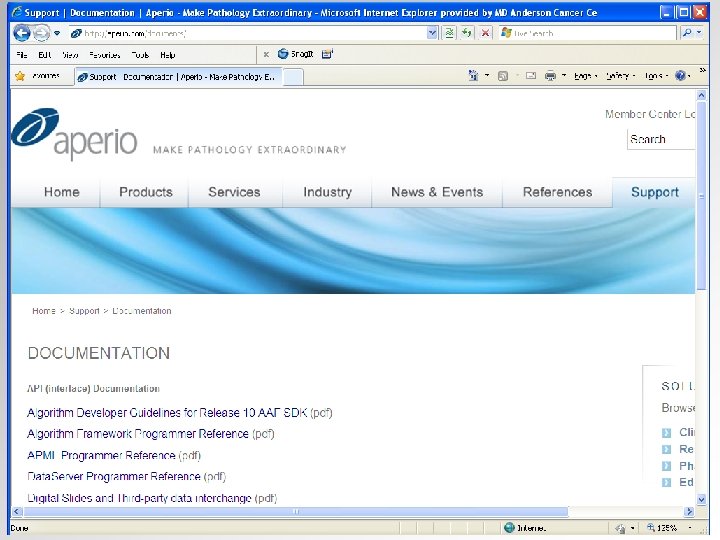Click the arrow icon beside Re sidebar item
This screenshot has width=720, height=540.
click(x=666, y=449)
